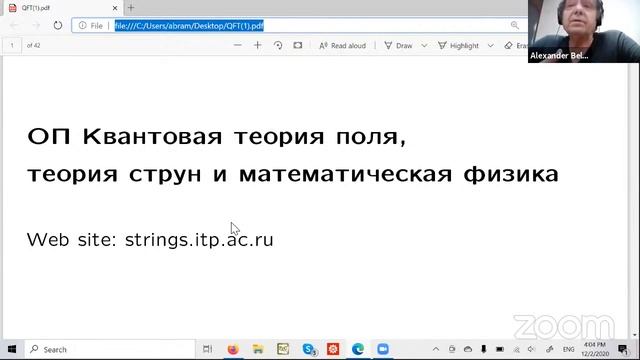The width and height of the screenshot is (640, 360).
Task: Open the TeX editor taskbar icon
Action: point(283,349)
